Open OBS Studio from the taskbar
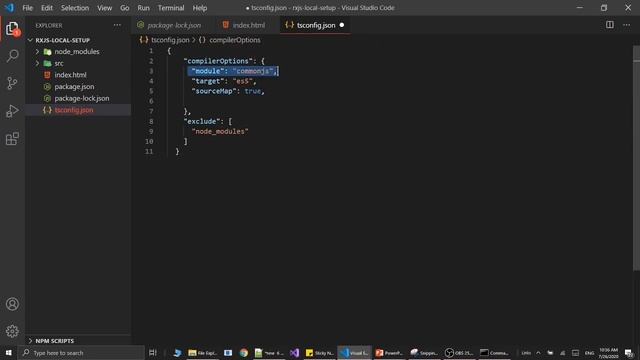The width and height of the screenshot is (640, 360). click(x=458, y=353)
